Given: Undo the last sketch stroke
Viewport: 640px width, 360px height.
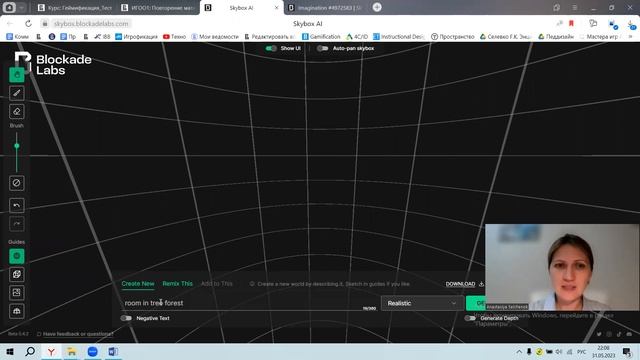Looking at the screenshot, I should (x=17, y=205).
